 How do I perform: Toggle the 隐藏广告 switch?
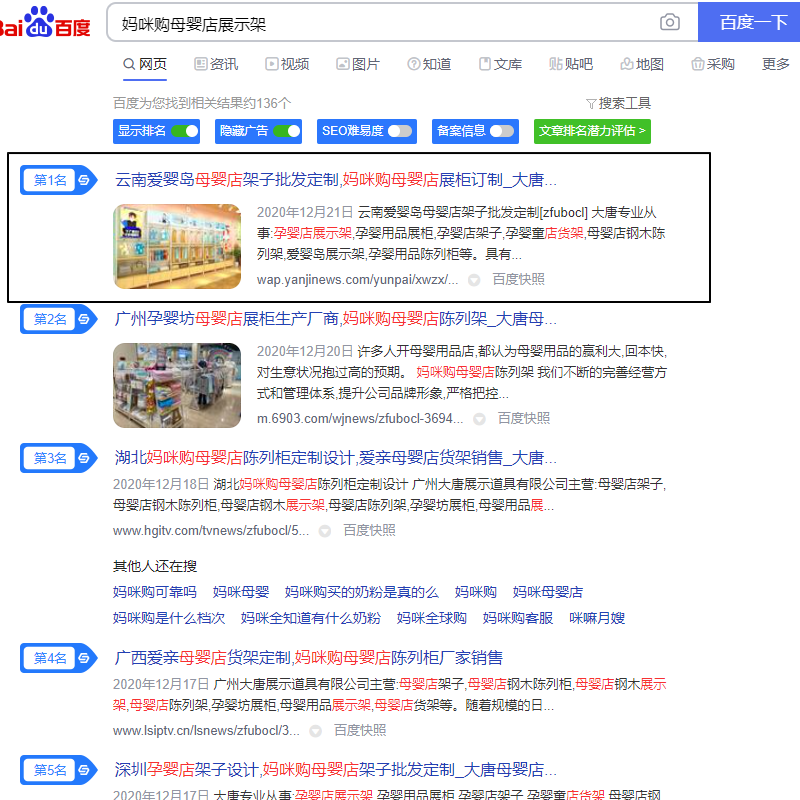pos(287,131)
